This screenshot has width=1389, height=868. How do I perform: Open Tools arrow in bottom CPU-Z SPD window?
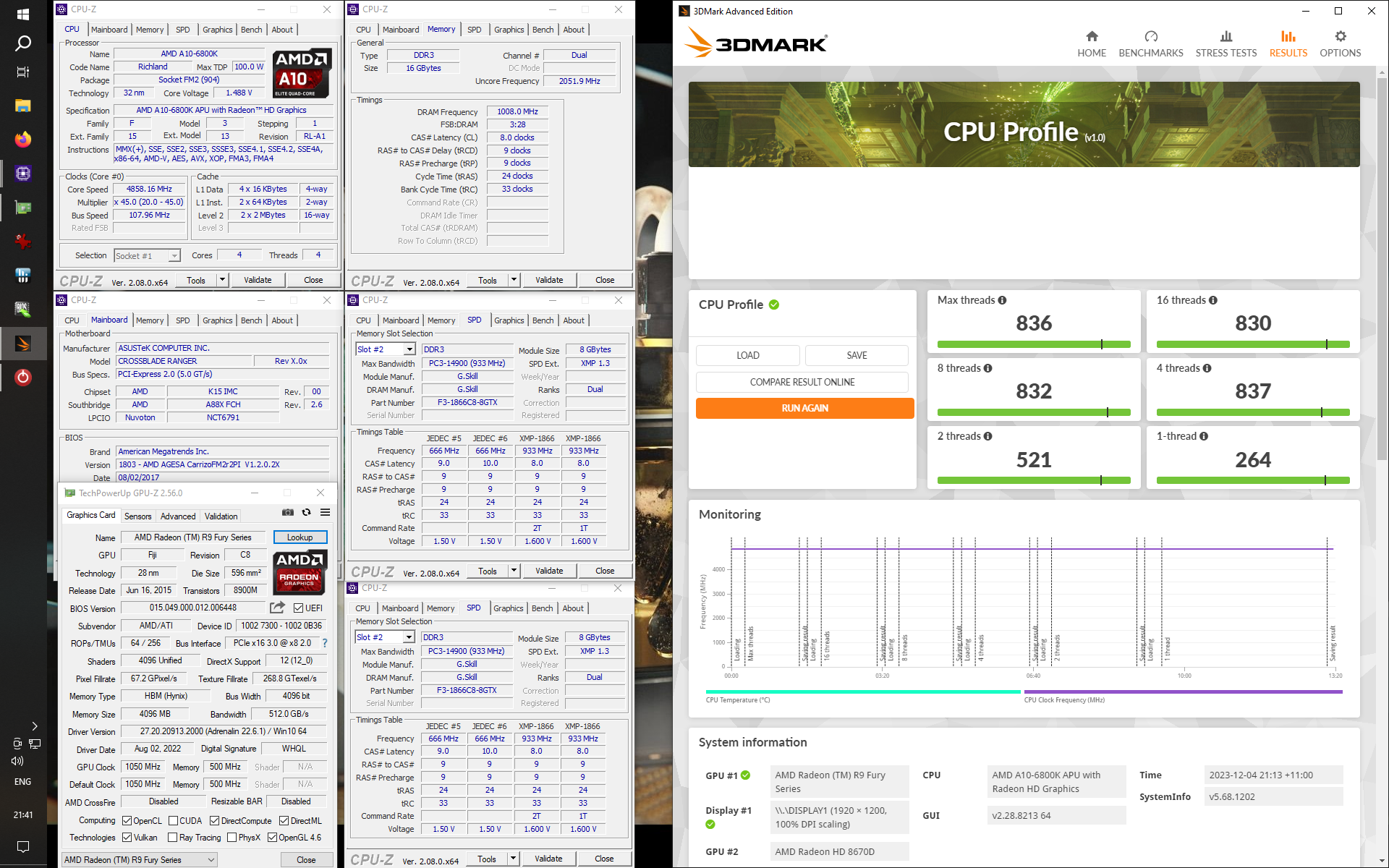[514, 859]
